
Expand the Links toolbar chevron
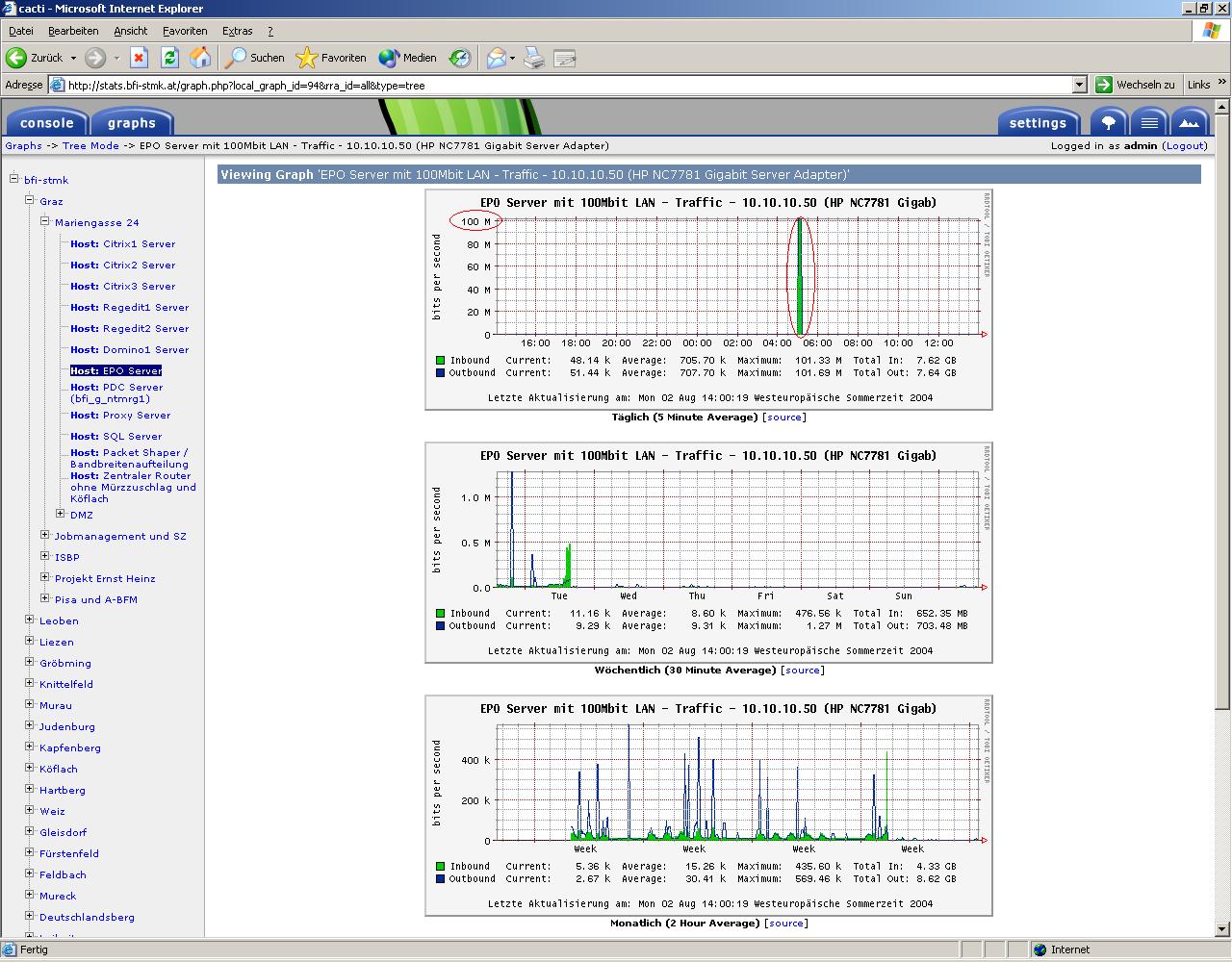1222,85
